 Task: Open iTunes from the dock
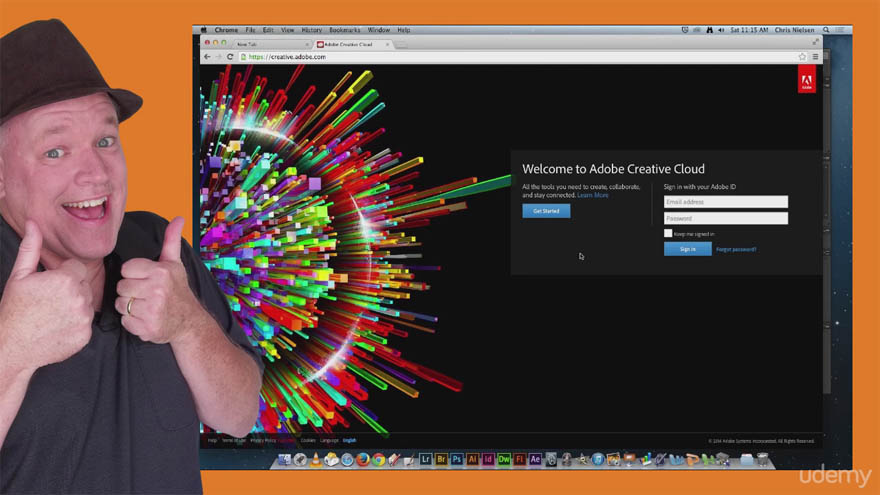(598, 460)
